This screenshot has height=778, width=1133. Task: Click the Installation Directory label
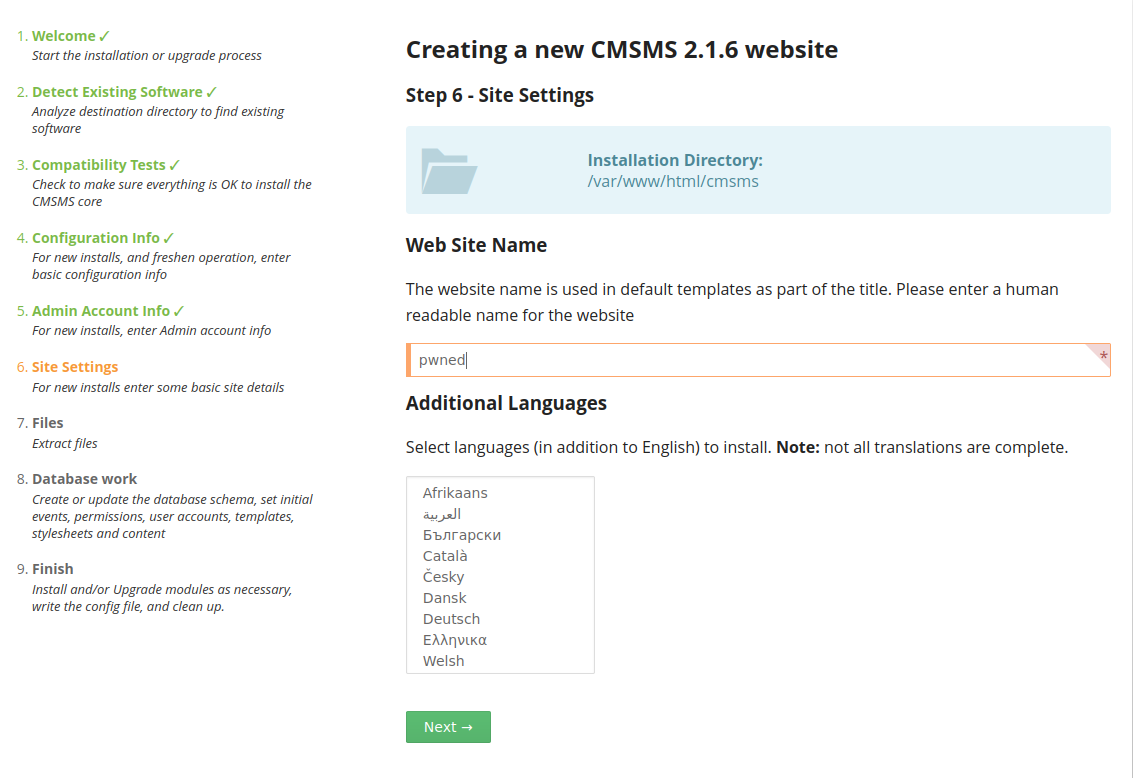point(675,160)
